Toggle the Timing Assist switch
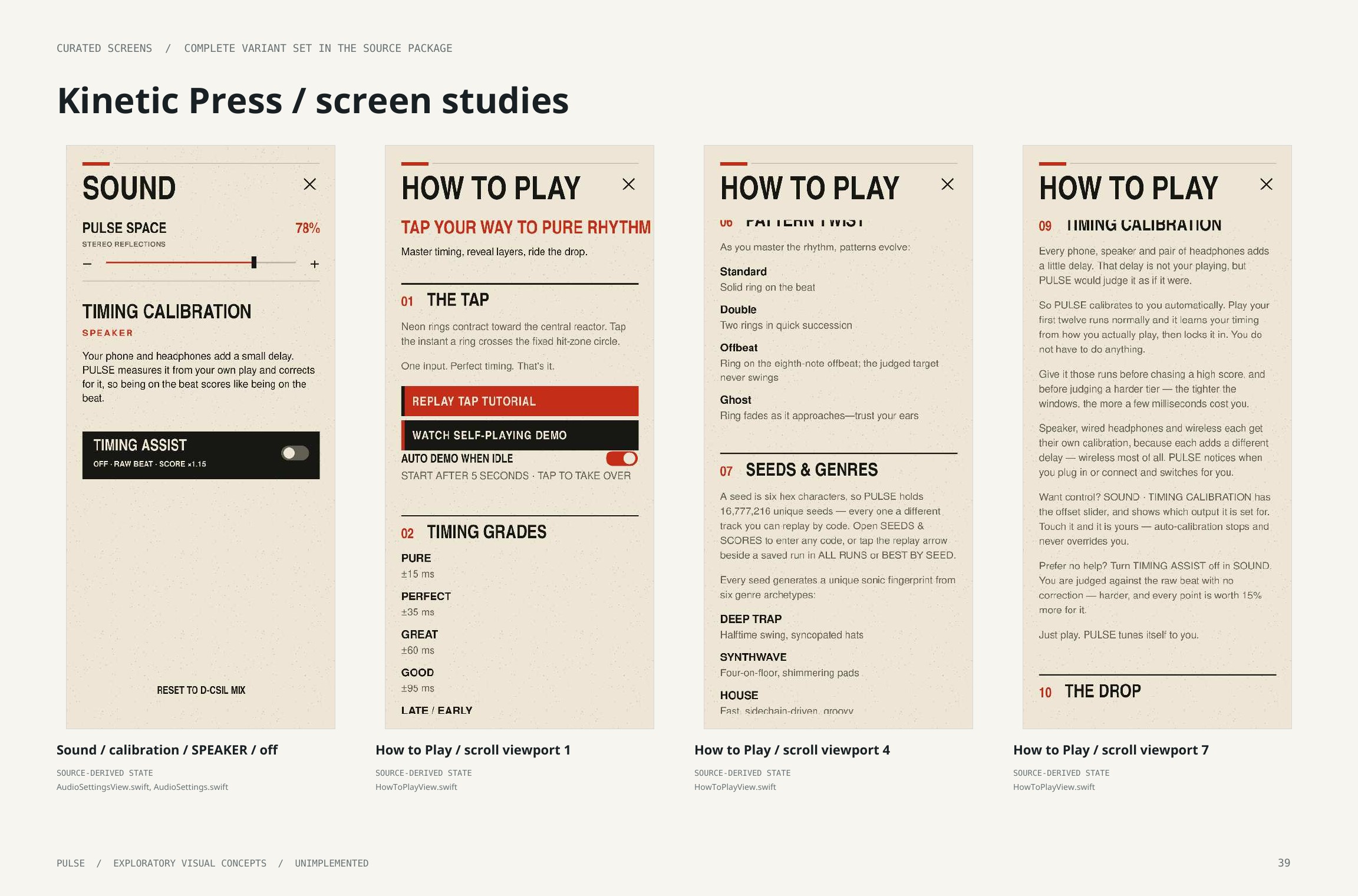 coord(295,453)
